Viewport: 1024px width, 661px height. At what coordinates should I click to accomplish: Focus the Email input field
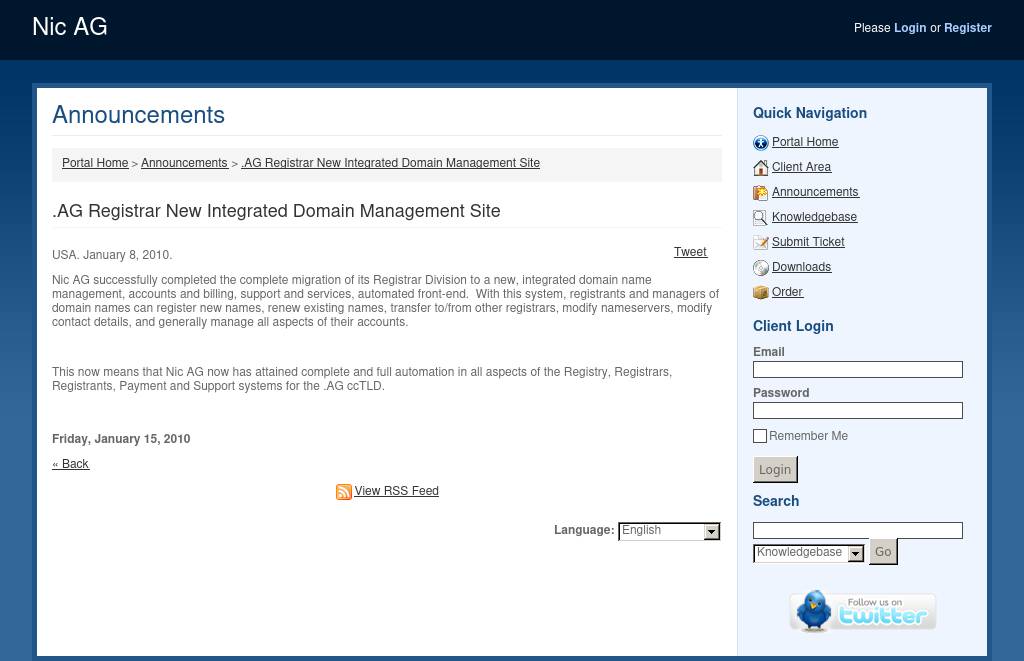coord(857,370)
